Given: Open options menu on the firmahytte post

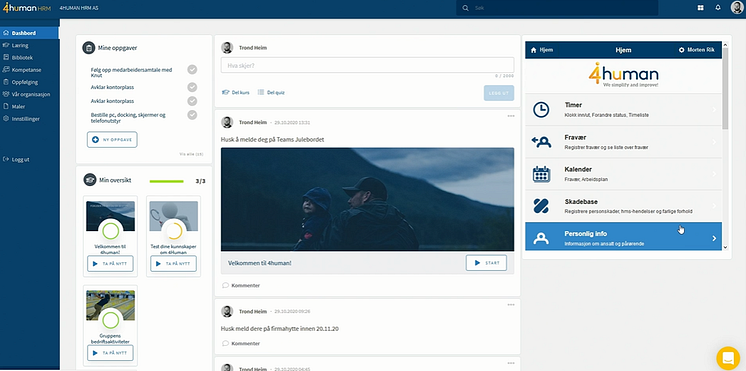Looking at the screenshot, I should [511, 305].
